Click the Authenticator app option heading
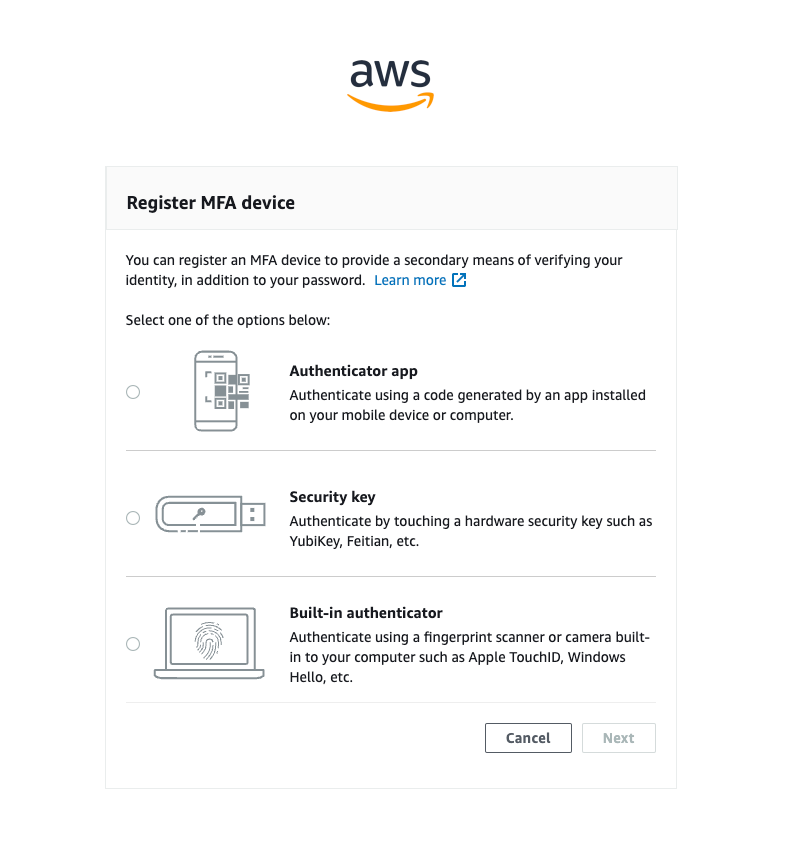 pyautogui.click(x=353, y=371)
